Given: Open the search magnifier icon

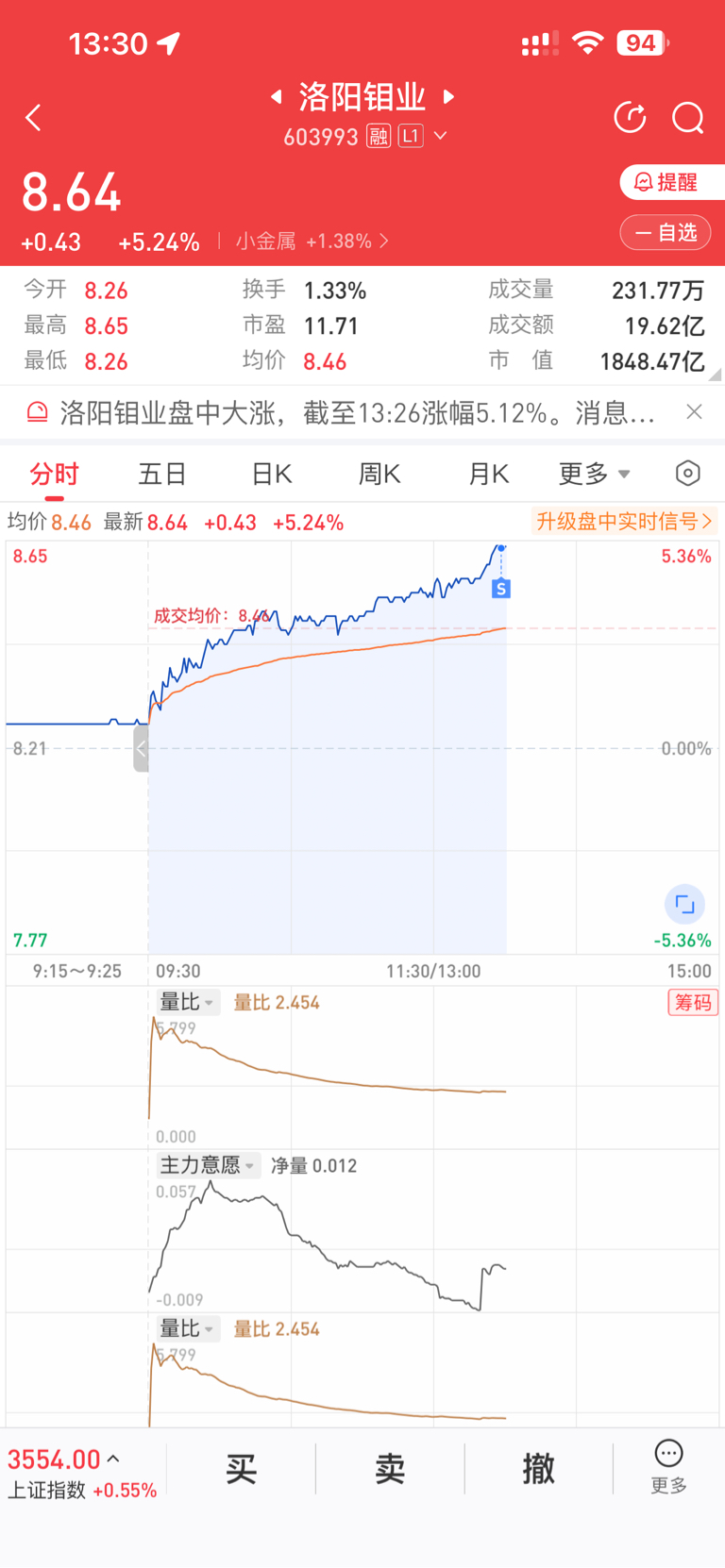Looking at the screenshot, I should click(687, 118).
